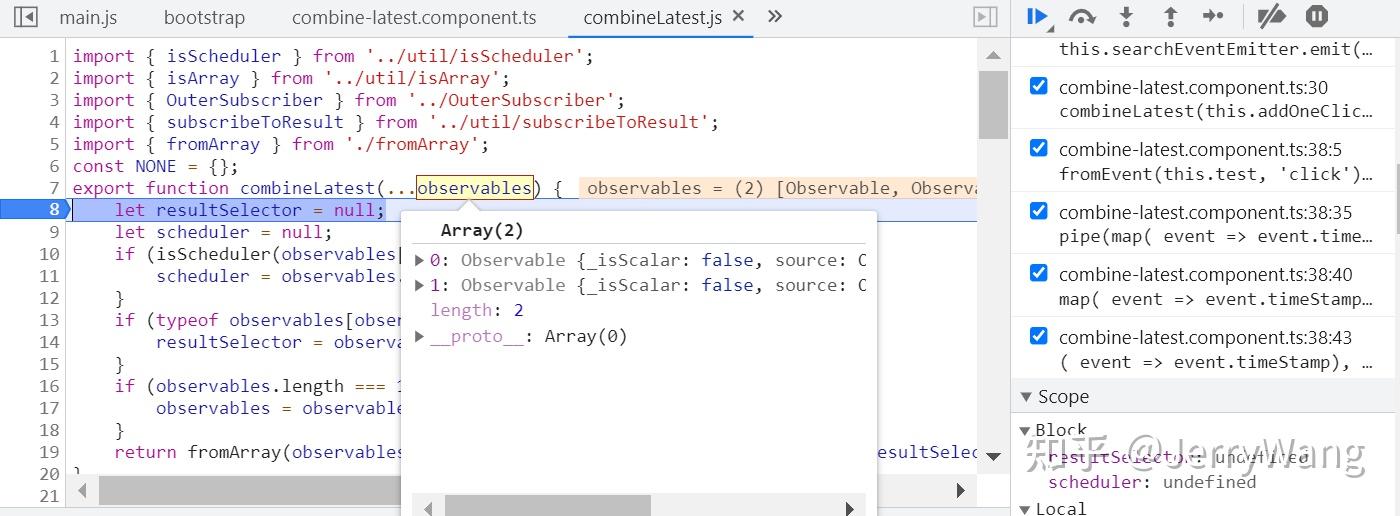Step over next function call
Screen dimensions: 1400x516
tap(1082, 16)
